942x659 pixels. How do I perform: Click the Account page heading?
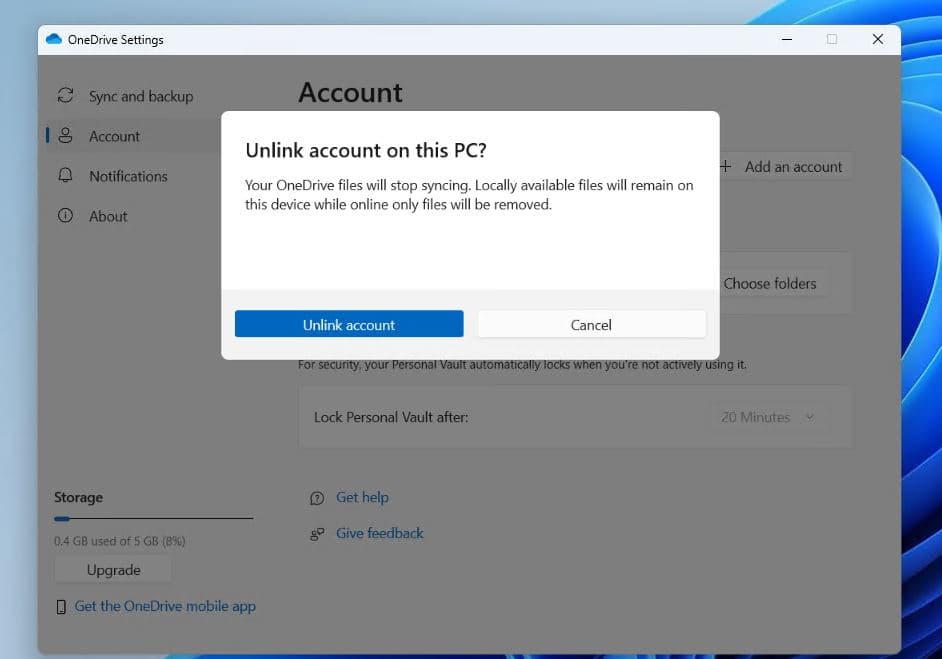351,93
